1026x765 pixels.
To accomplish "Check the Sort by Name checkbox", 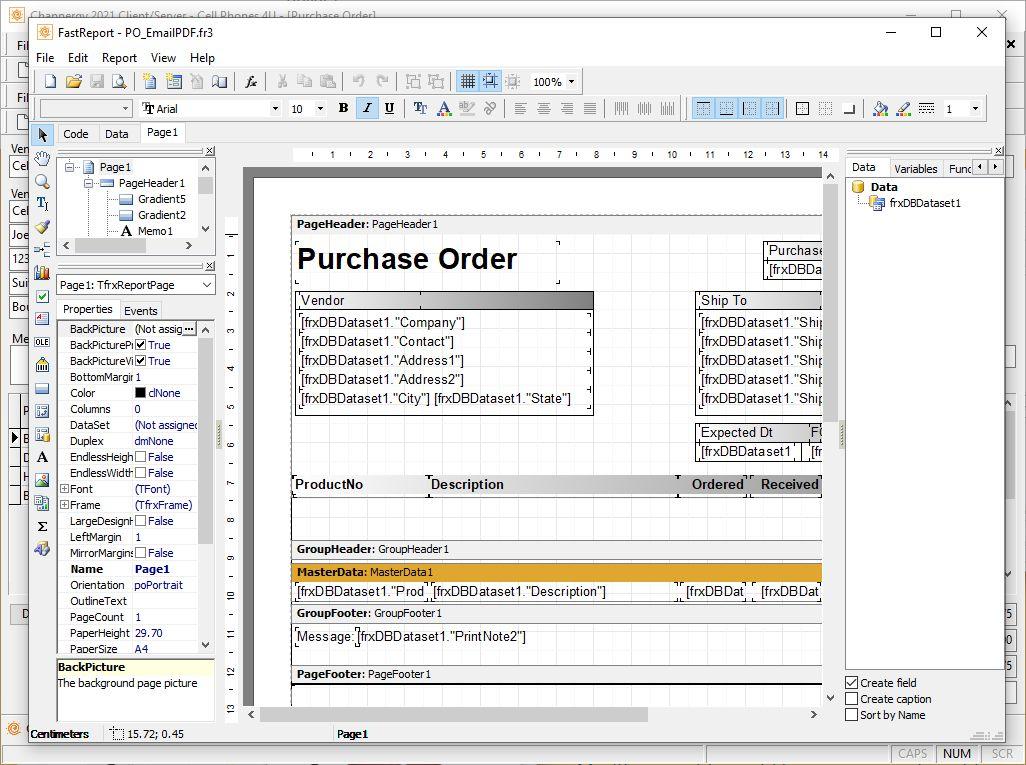I will click(851, 715).
